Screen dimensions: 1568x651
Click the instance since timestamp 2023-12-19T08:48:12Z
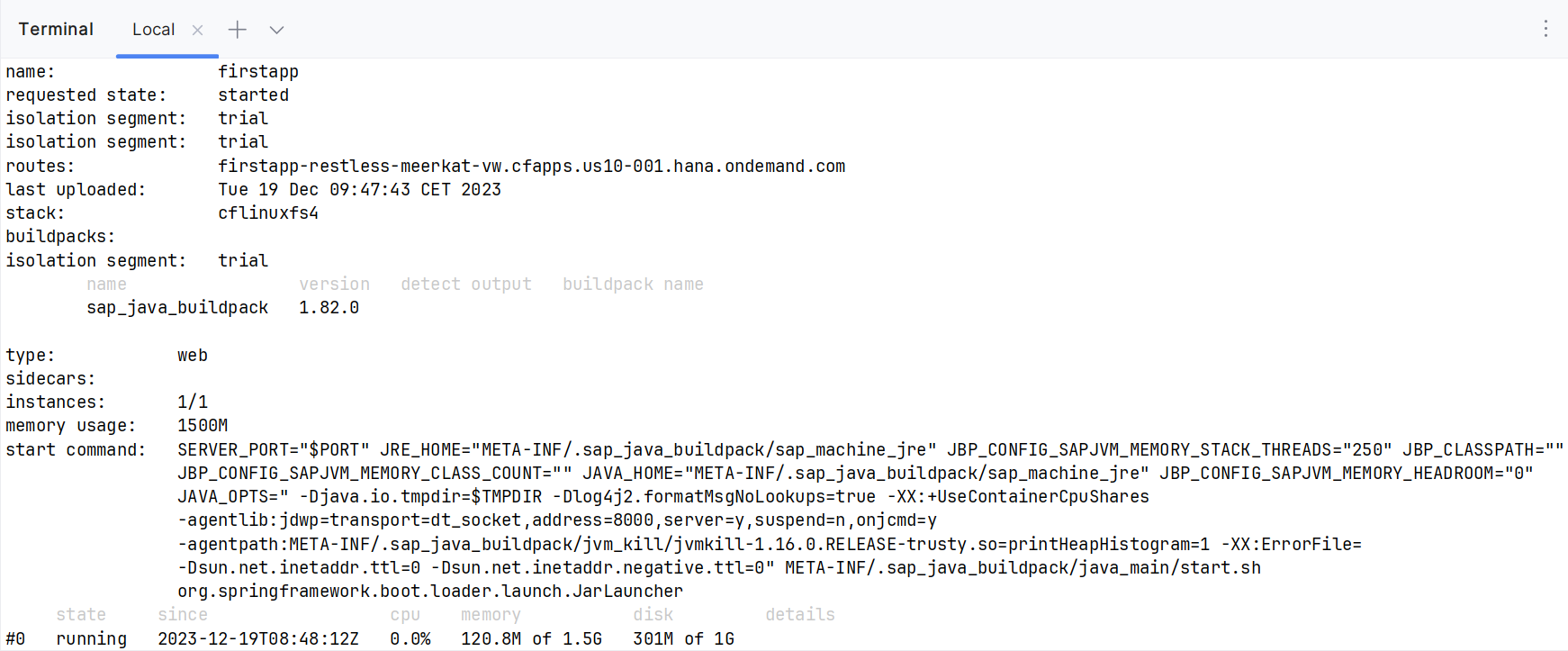pyautogui.click(x=258, y=638)
